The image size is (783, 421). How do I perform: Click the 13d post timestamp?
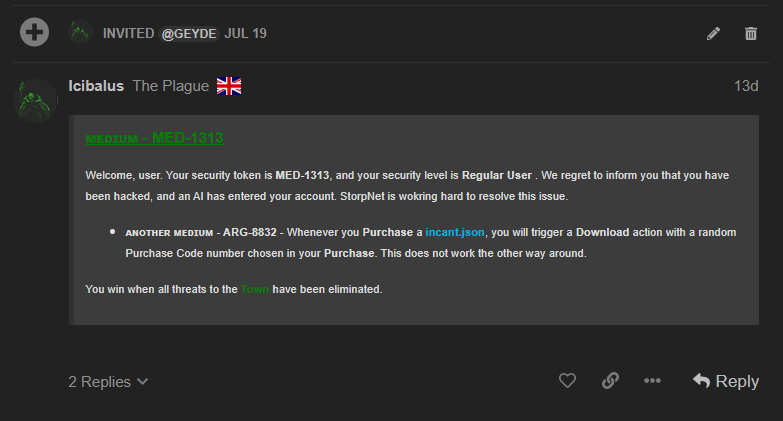[x=746, y=86]
